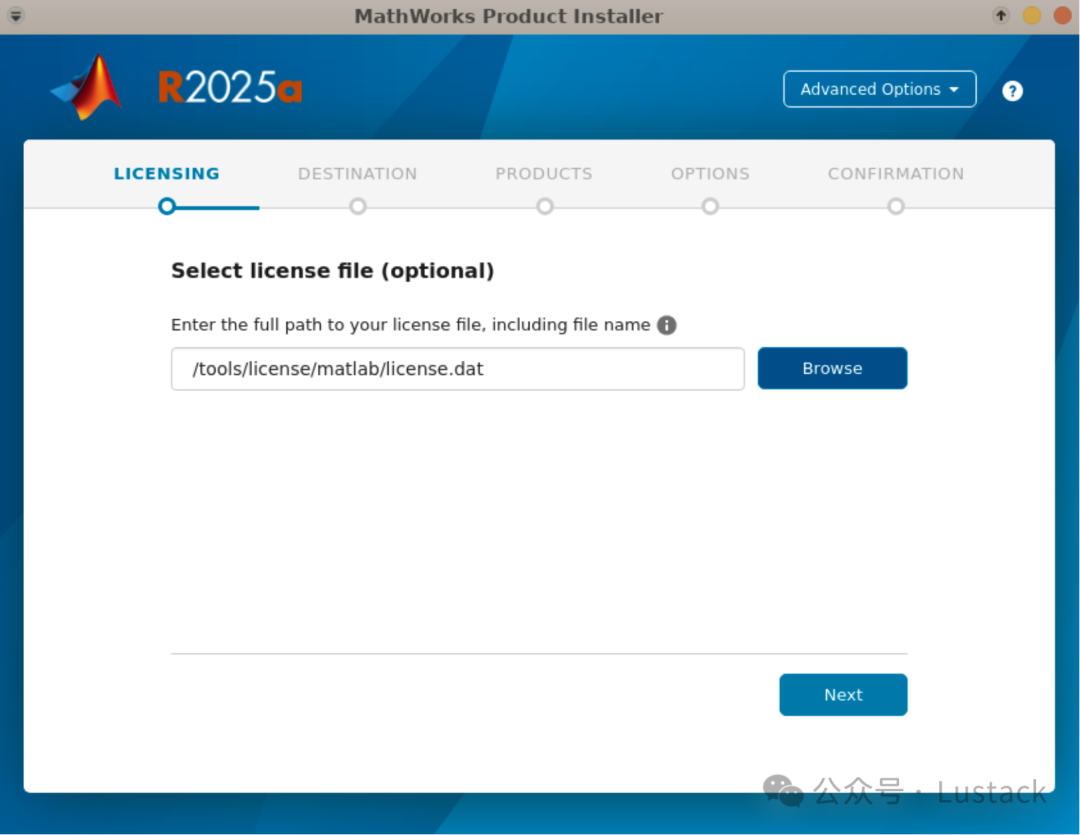Click the MATLAB logo icon
The image size is (1080, 835).
point(87,87)
